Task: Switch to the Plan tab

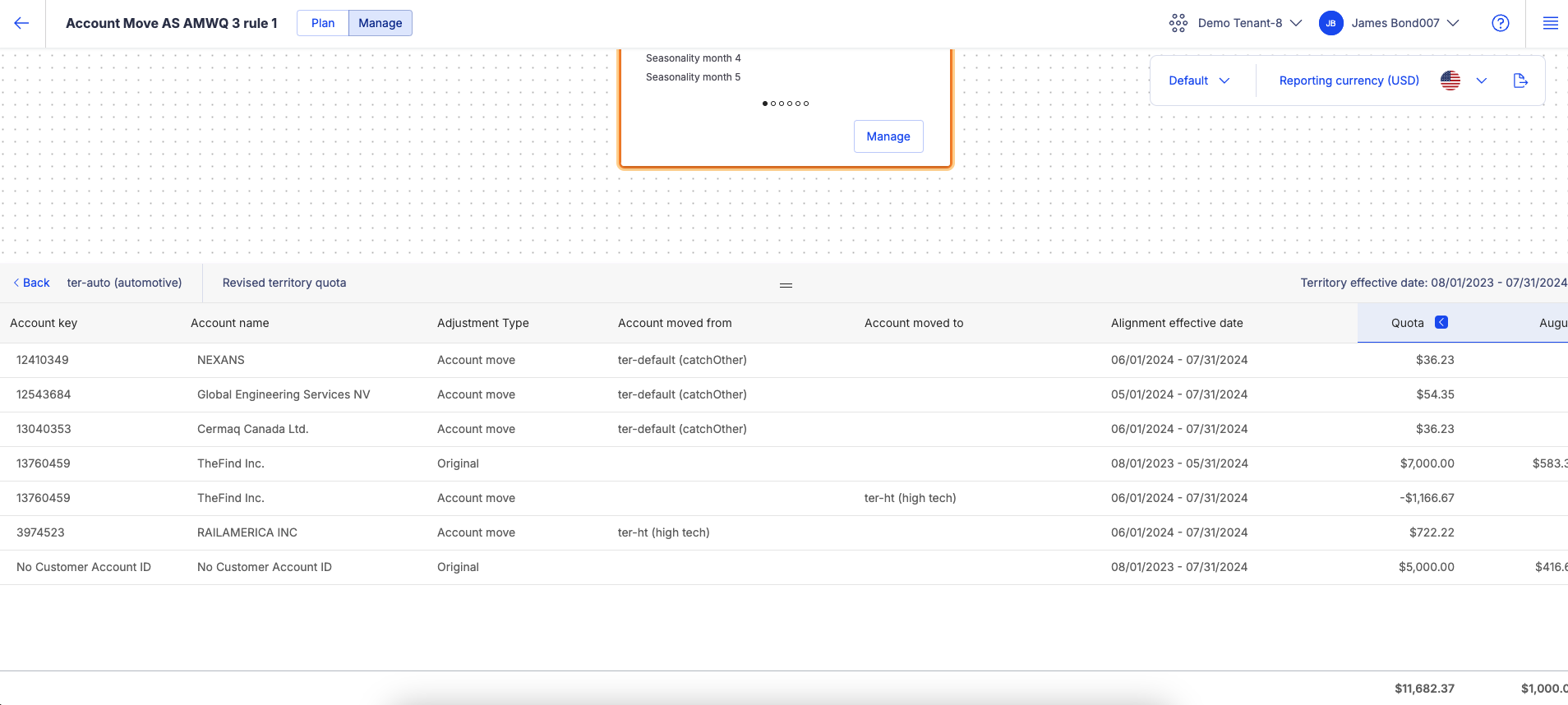Action: coord(323,23)
